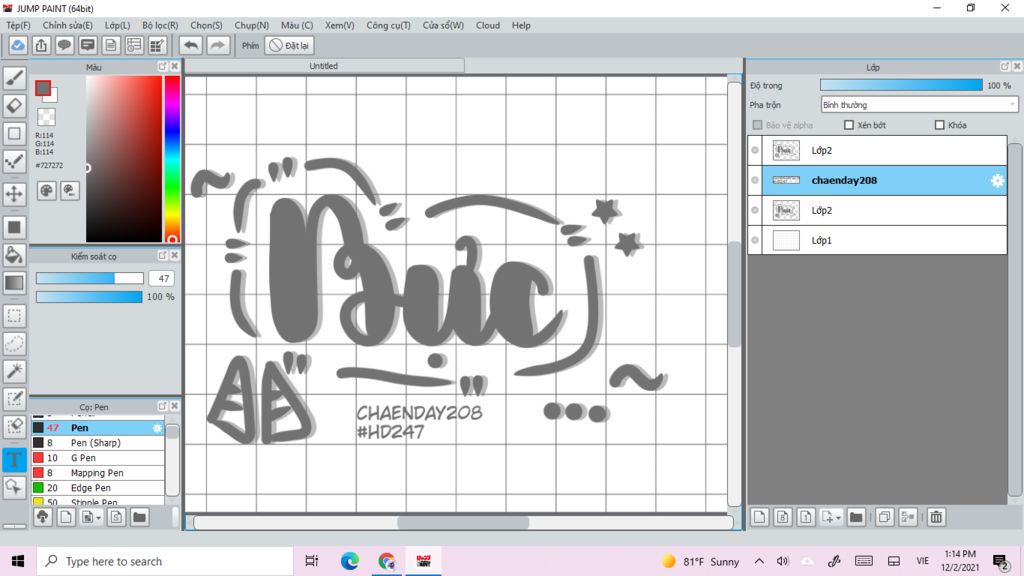
Task: Float the Kiểm soát cọ panel
Action: click(162, 255)
